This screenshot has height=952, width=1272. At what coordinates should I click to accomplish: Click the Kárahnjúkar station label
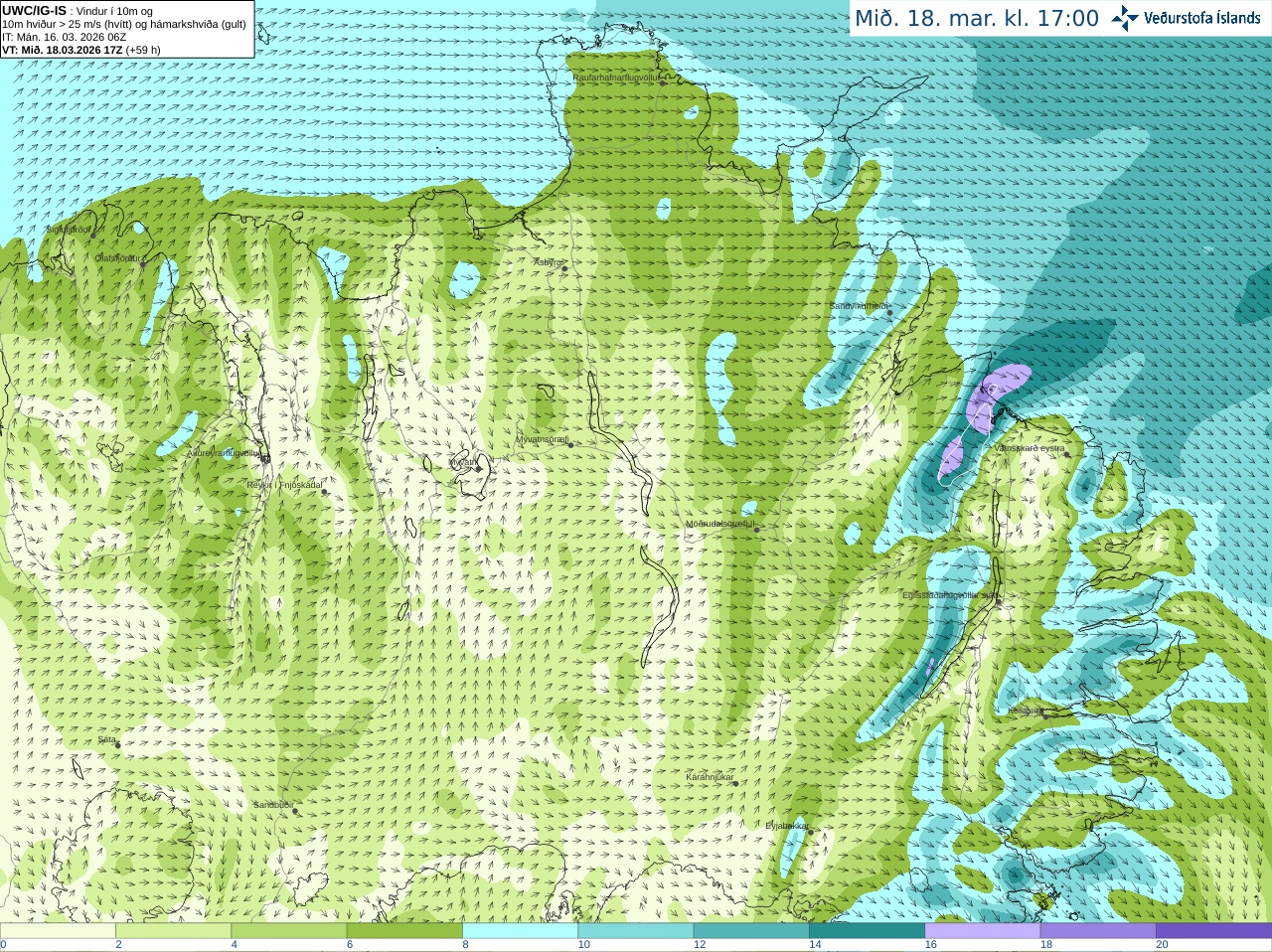pyautogui.click(x=710, y=777)
